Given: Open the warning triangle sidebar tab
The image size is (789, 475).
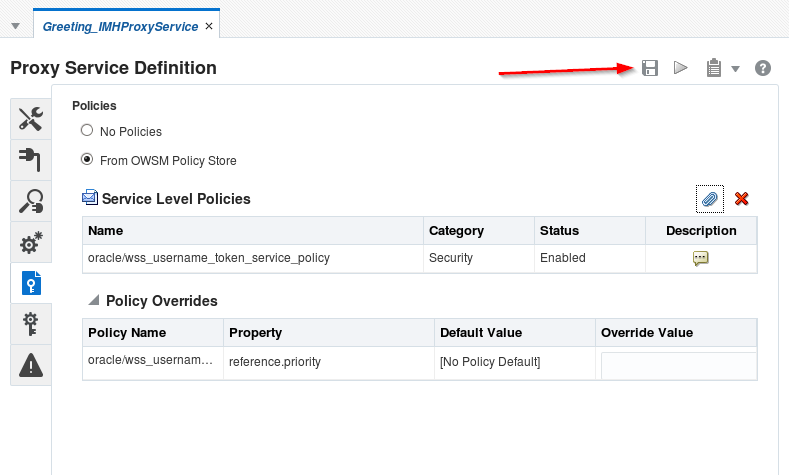Looking at the screenshot, I should point(31,365).
